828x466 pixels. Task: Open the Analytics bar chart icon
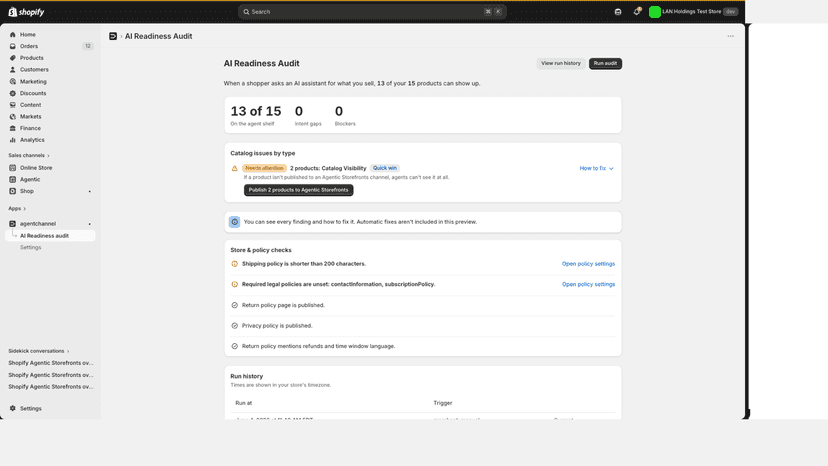(13, 139)
